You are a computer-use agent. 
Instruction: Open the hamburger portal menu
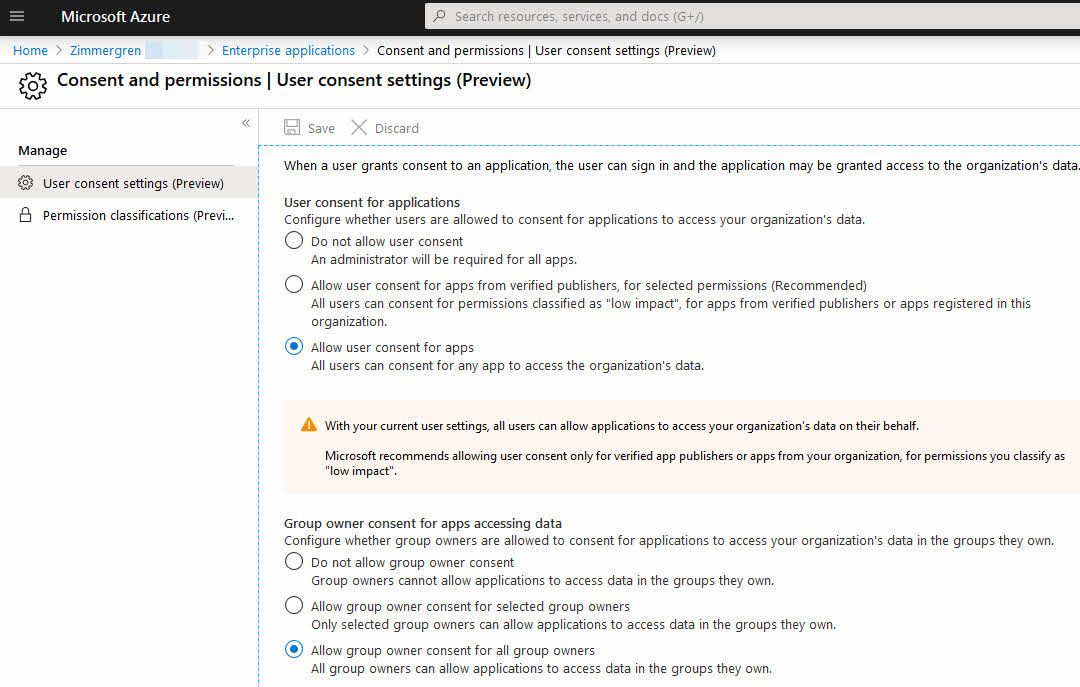(17, 16)
